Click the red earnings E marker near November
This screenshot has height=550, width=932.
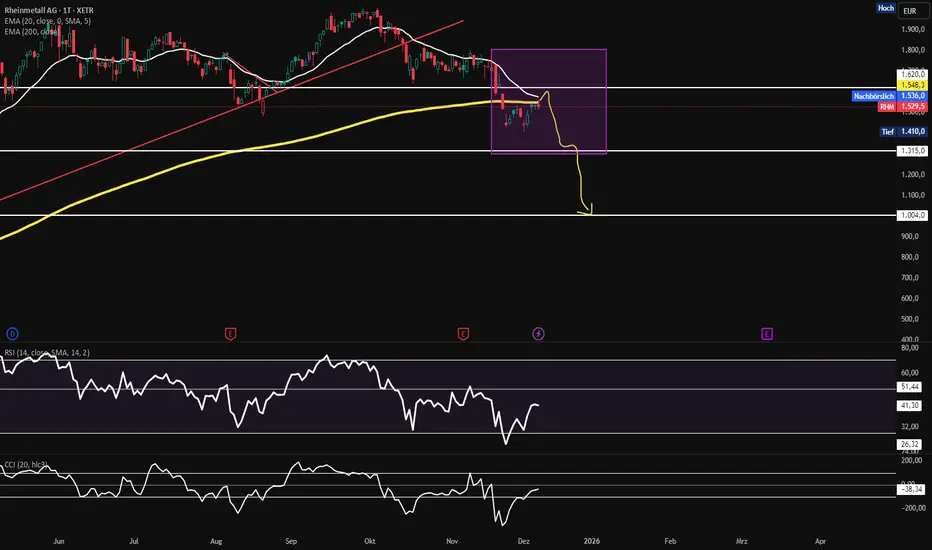463,334
